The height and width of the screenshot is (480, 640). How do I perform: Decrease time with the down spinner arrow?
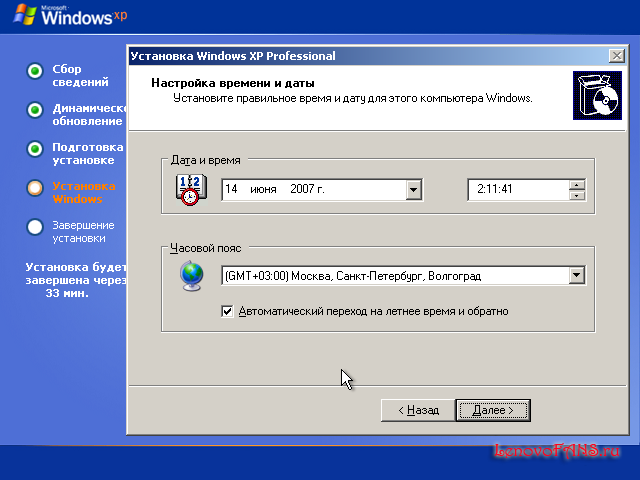click(576, 195)
